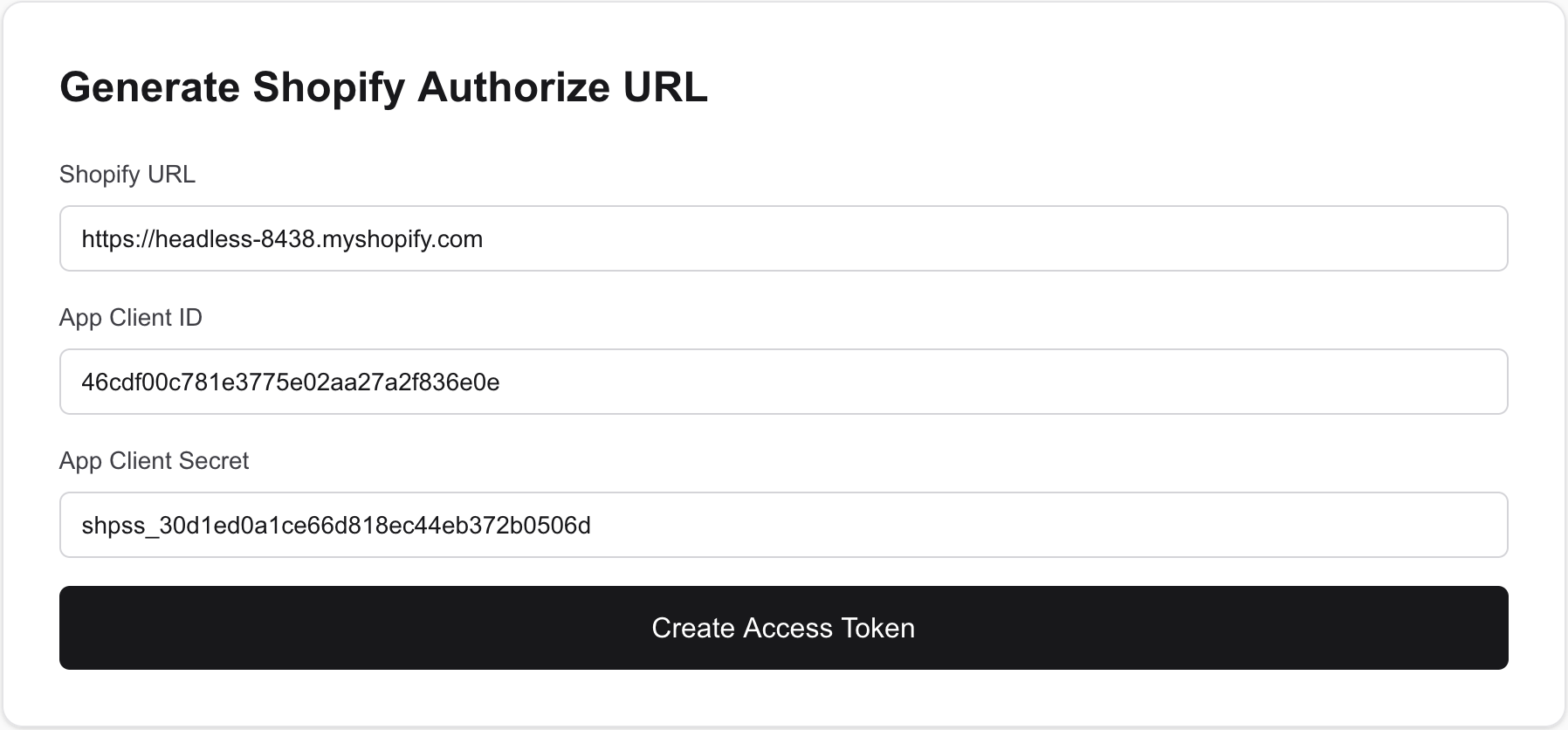1568x730 pixels.
Task: Click the blank area below the button
Action: tap(783, 694)
